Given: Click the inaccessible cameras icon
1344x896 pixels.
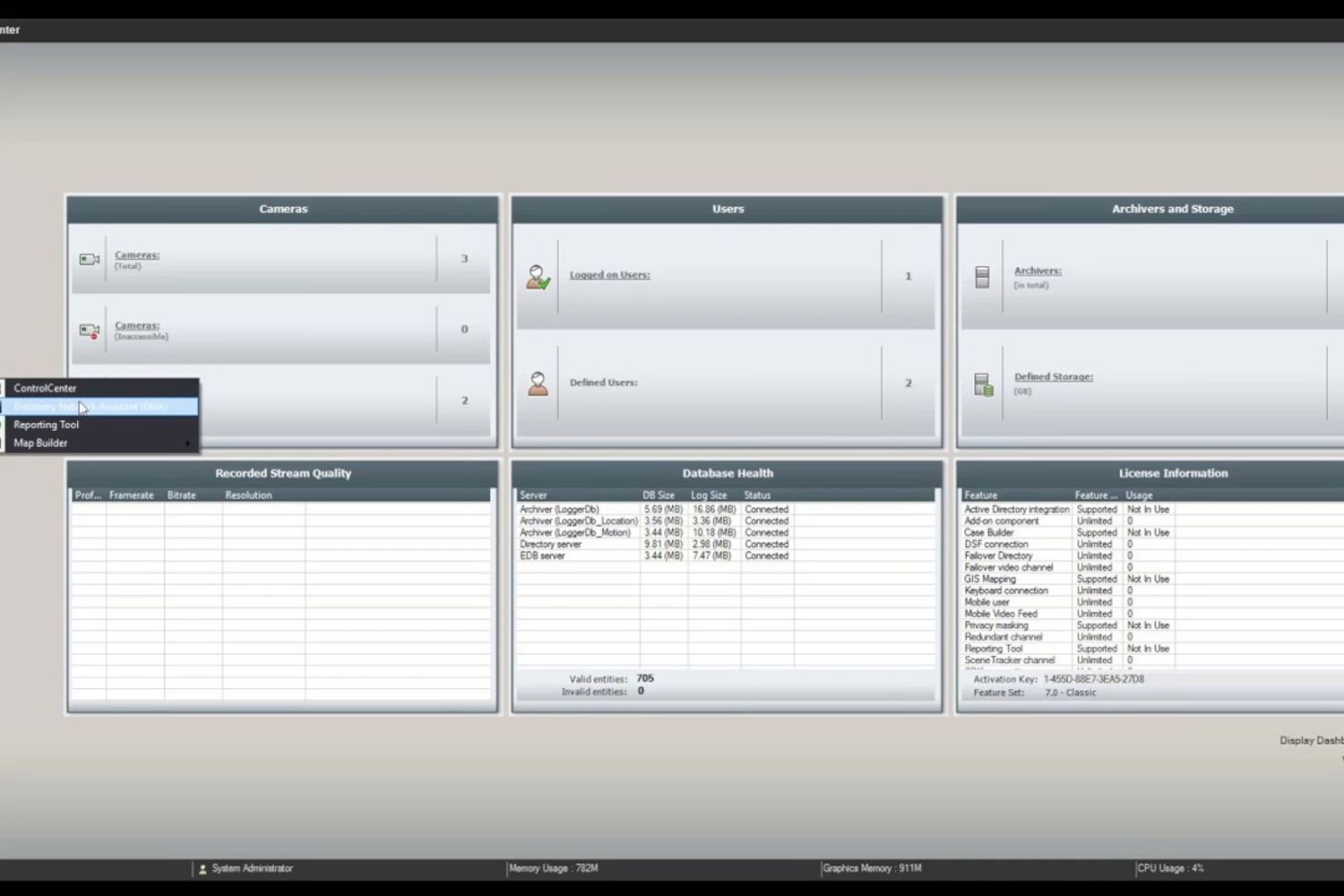Looking at the screenshot, I should pyautogui.click(x=89, y=331).
